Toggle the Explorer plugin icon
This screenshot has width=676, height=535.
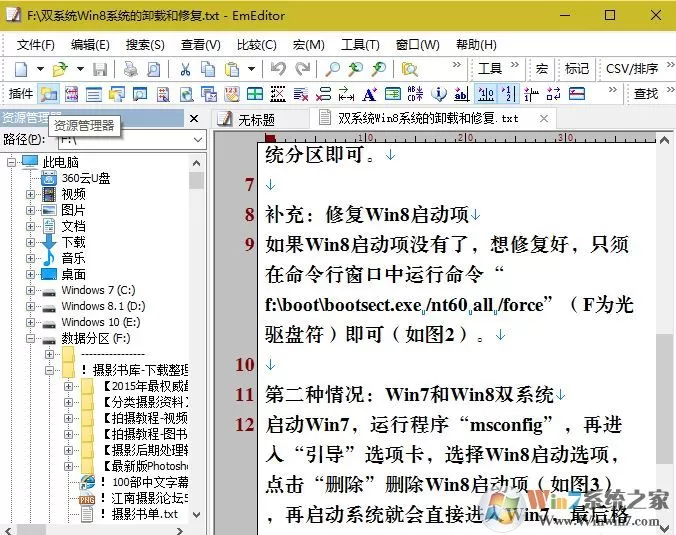coord(49,94)
